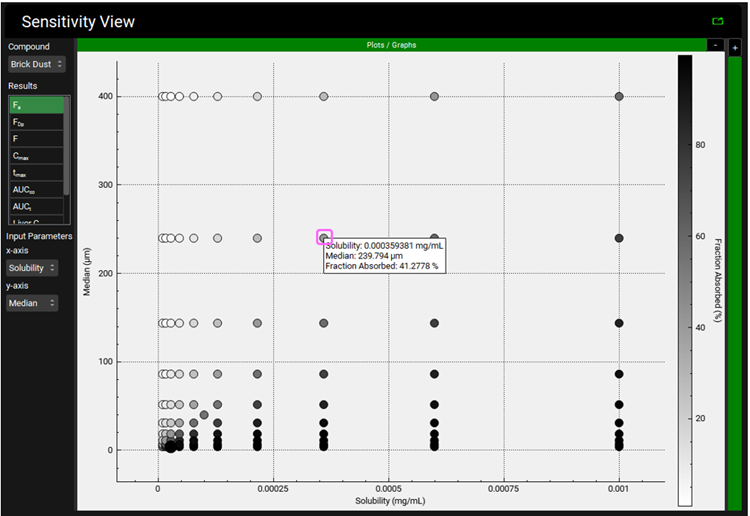Click the green export icon in header
750x516 pixels.
tap(716, 20)
